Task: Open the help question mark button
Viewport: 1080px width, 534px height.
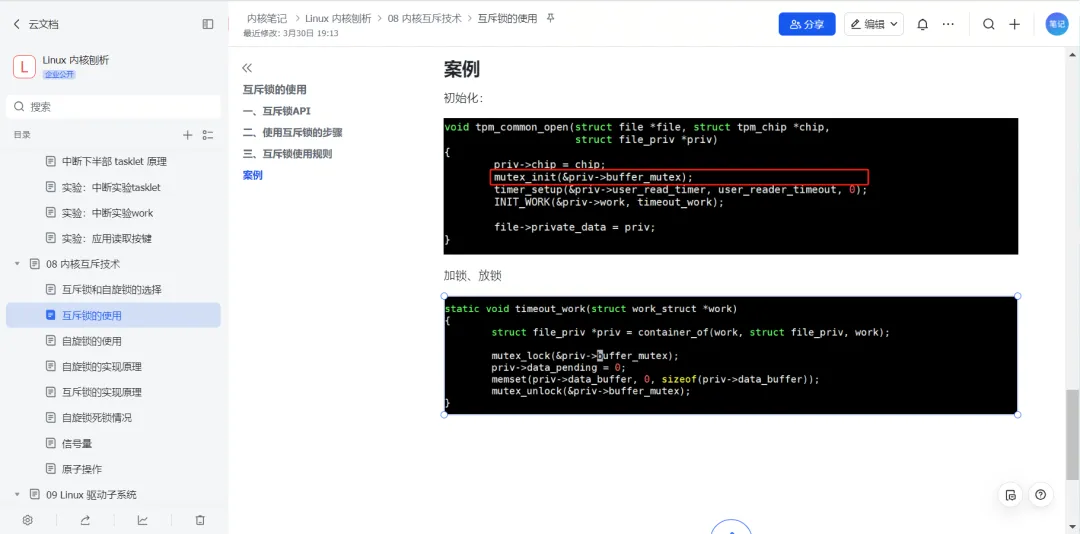Action: pyautogui.click(x=1040, y=495)
